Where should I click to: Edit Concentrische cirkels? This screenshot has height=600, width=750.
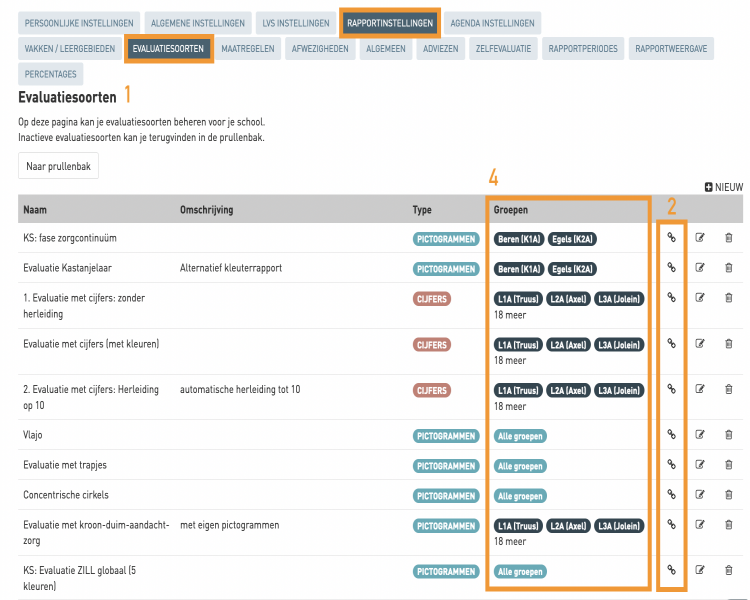tap(700, 494)
